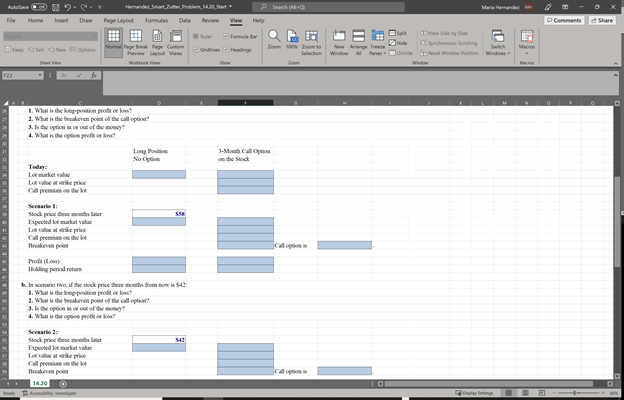Open Custom Views dialog
Screen dimensions: 624x400
coord(176,43)
